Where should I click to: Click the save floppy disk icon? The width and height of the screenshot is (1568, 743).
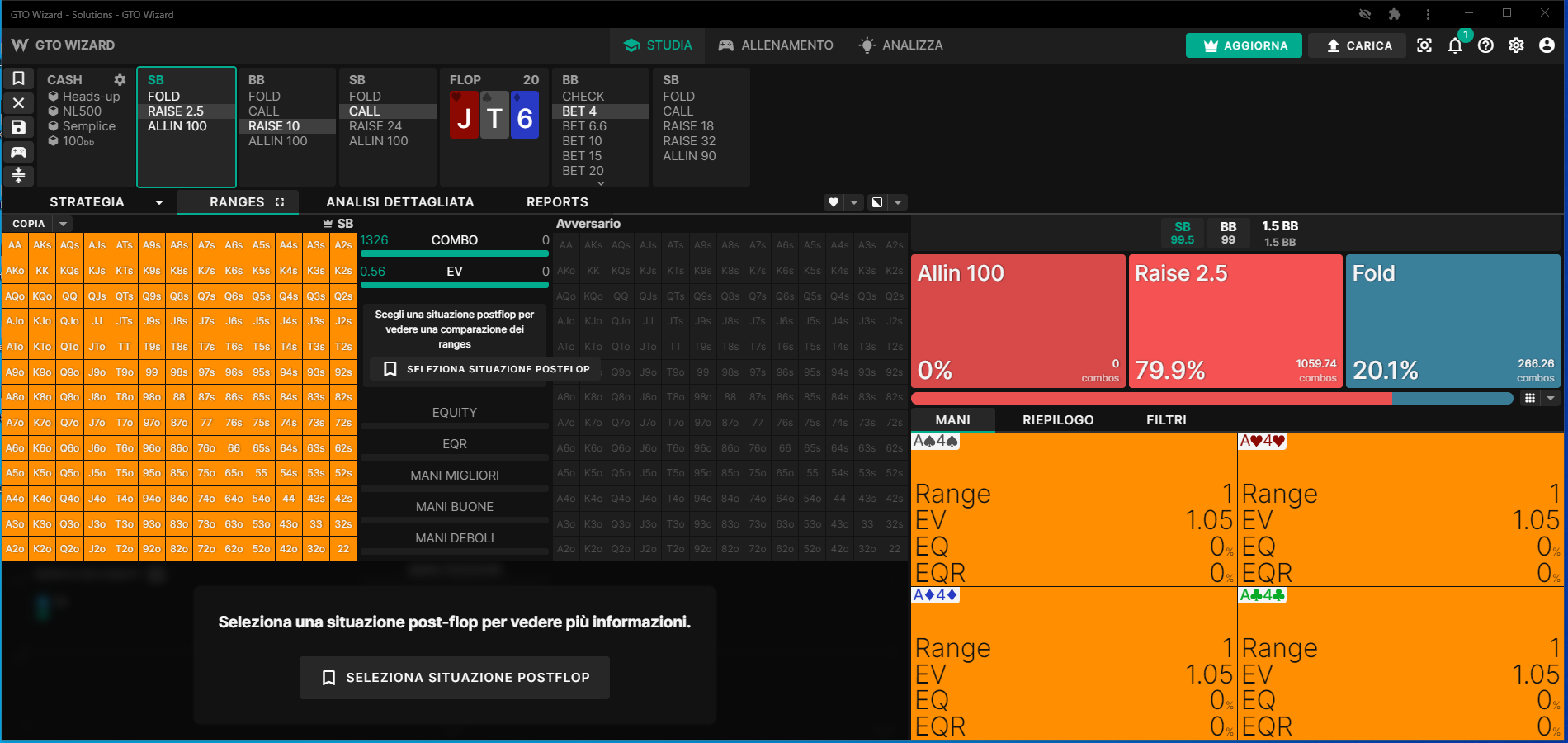click(18, 127)
